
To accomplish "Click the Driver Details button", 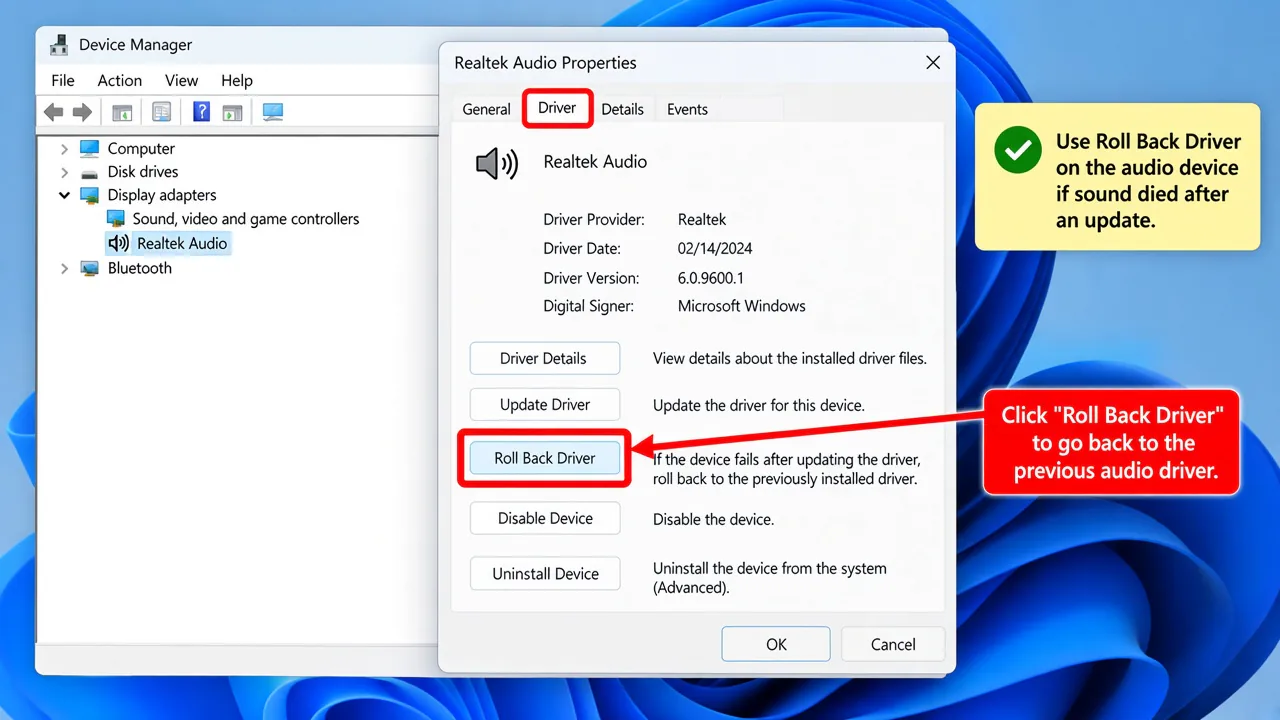I will click(544, 358).
